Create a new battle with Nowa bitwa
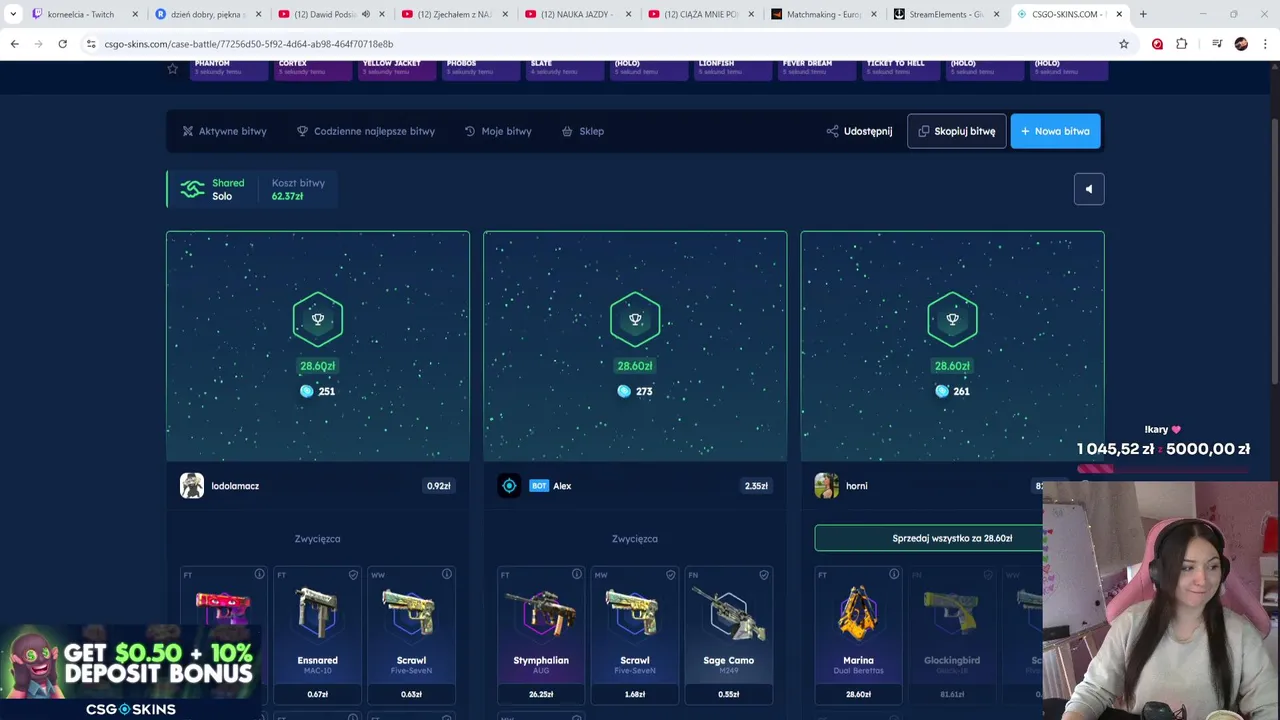This screenshot has height=720, width=1280. 1055,131
